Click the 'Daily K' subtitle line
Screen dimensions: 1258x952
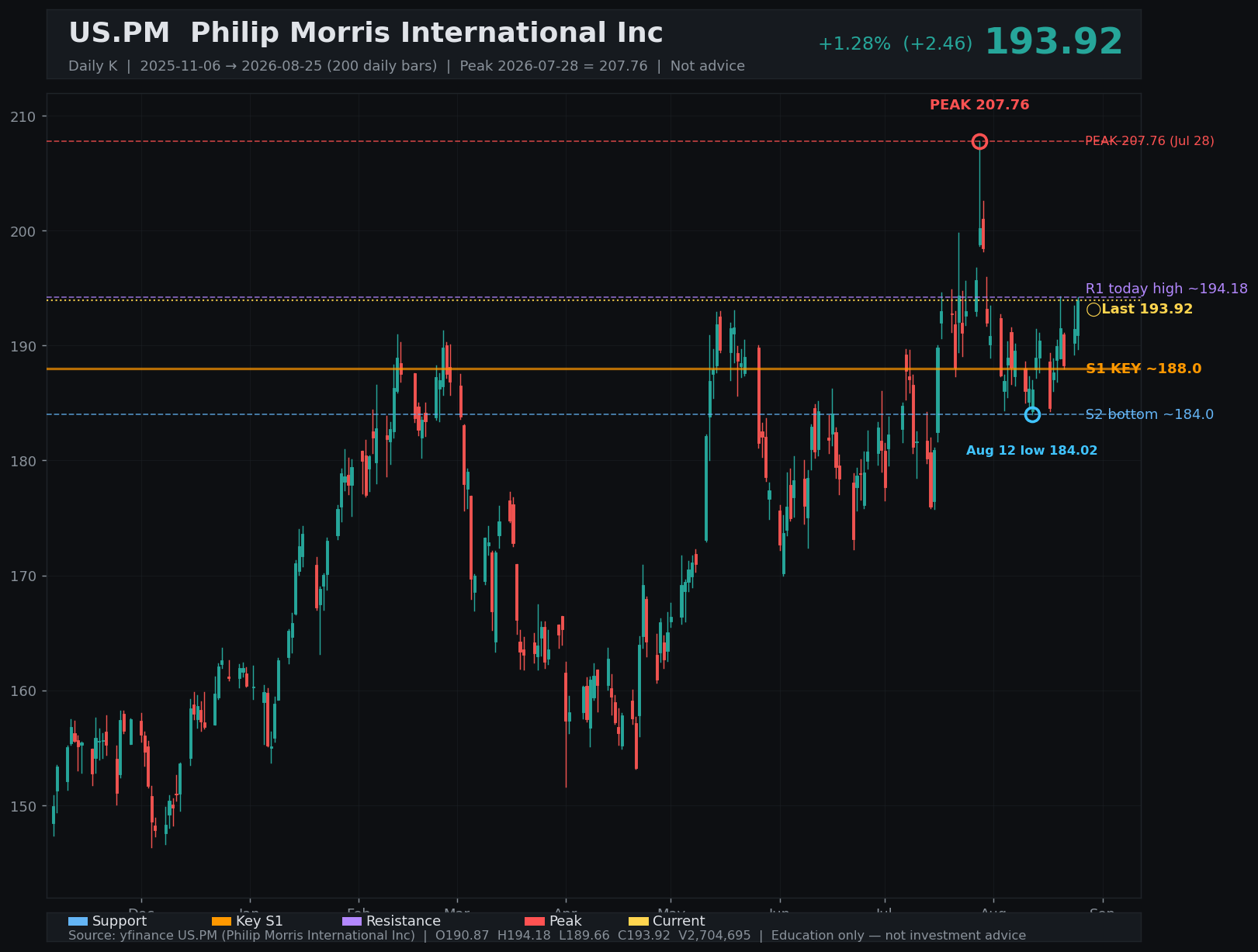[407, 66]
